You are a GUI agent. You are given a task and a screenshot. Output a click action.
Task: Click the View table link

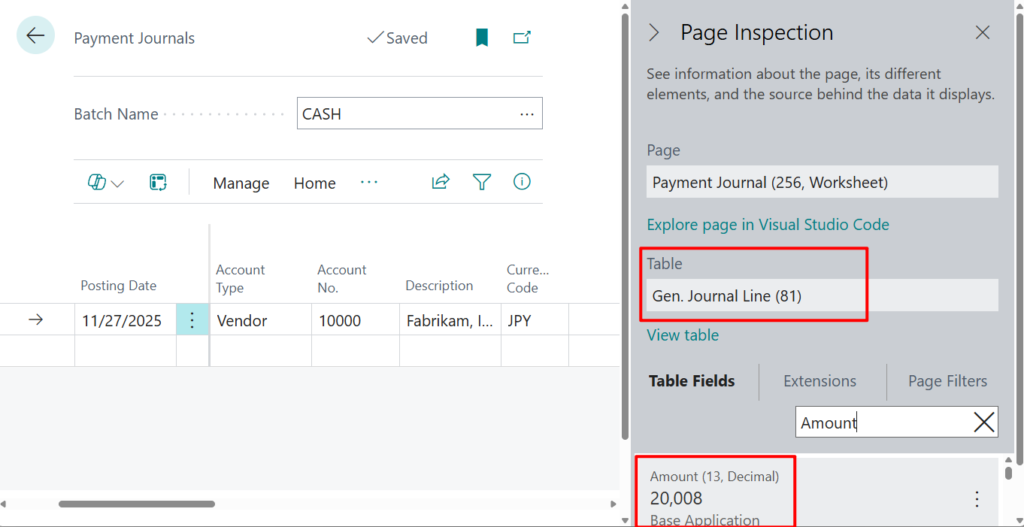click(x=682, y=335)
